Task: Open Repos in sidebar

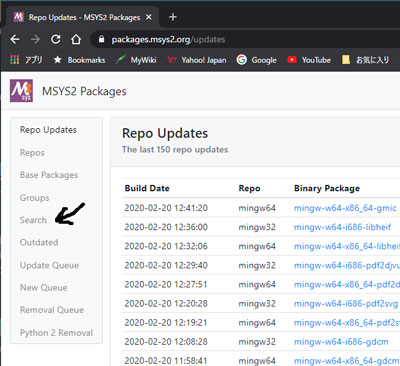Action: tap(32, 153)
